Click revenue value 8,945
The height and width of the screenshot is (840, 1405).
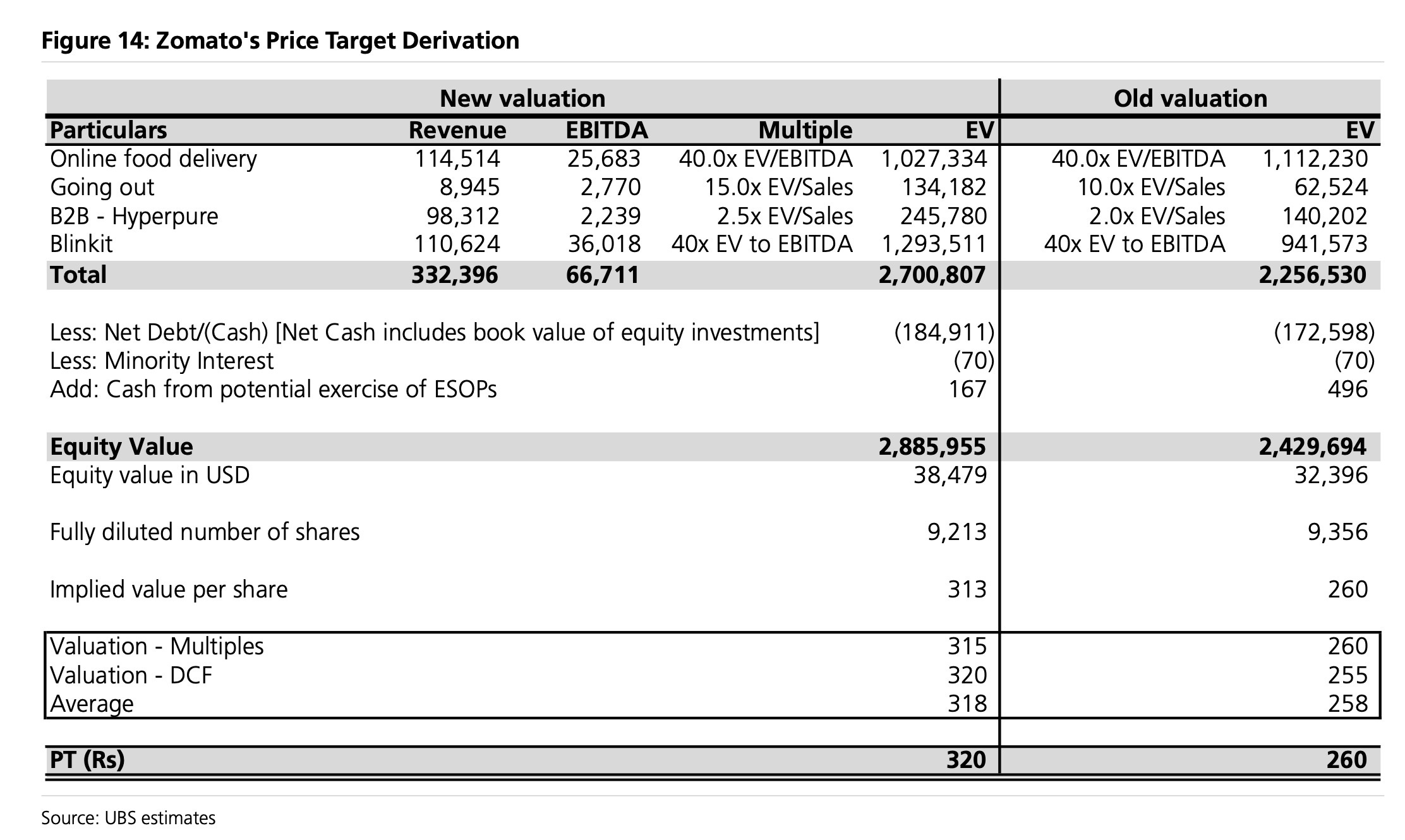point(469,188)
